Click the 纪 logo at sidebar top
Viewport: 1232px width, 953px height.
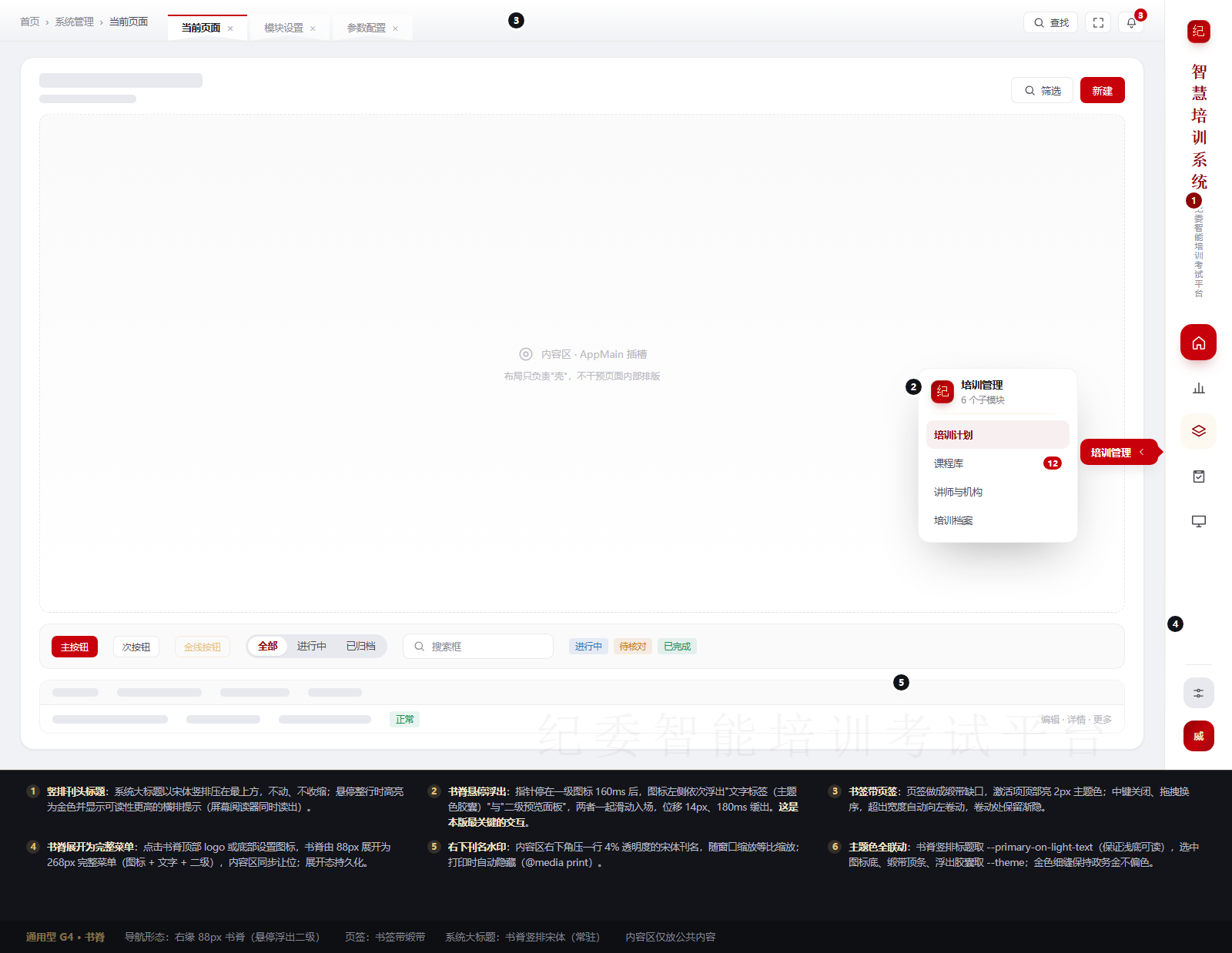click(1198, 31)
